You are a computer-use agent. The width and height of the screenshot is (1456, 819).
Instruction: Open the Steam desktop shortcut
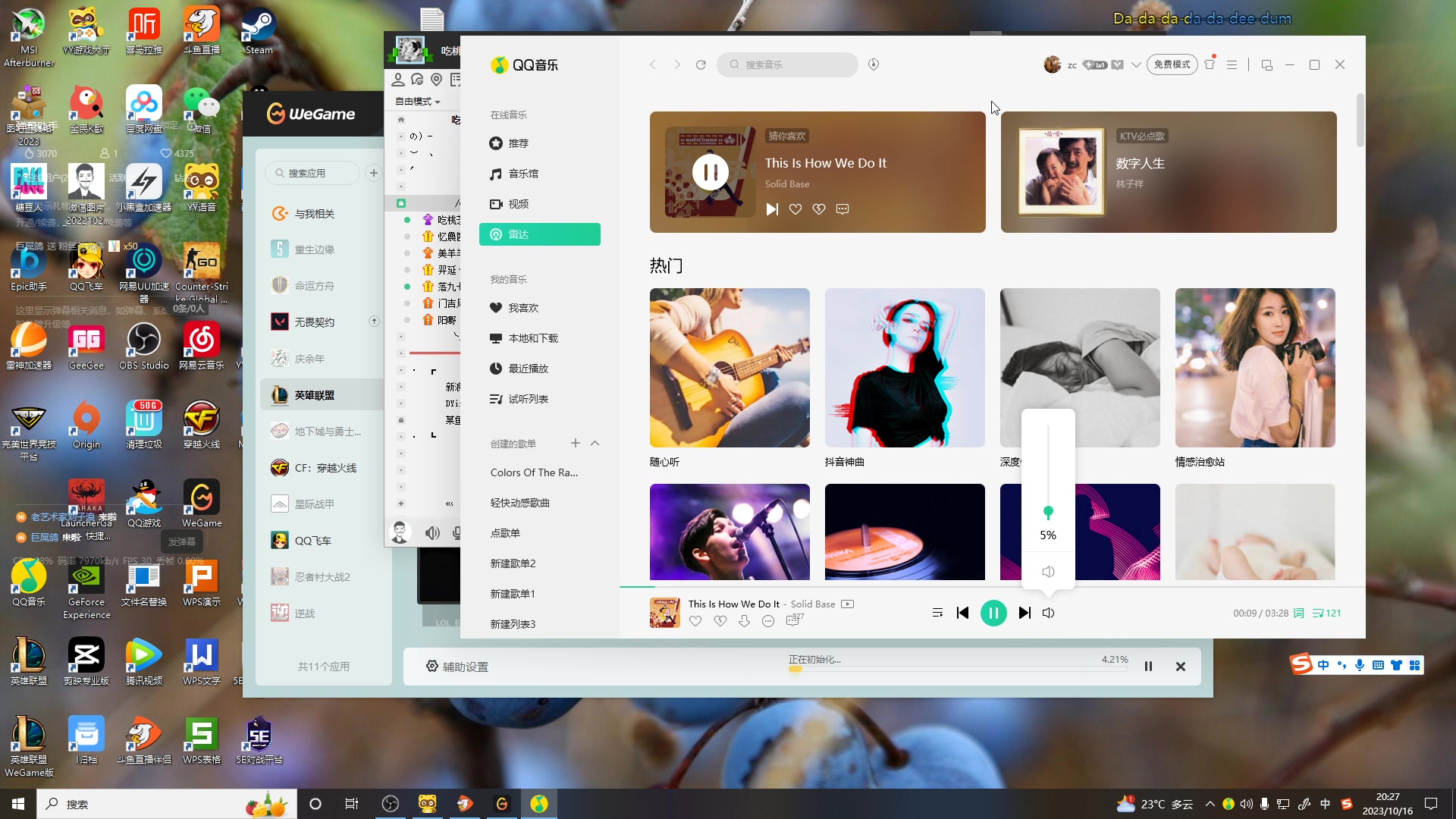259,32
